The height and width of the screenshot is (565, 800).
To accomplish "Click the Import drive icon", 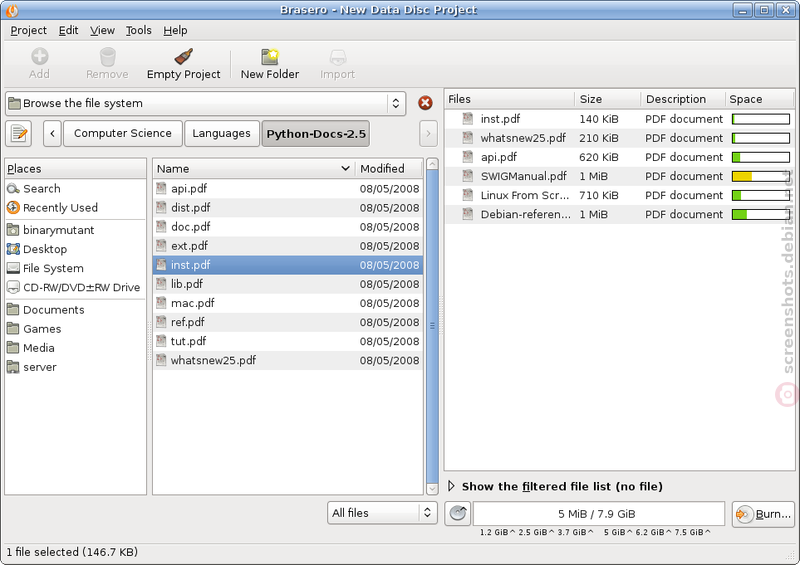I will tap(338, 57).
